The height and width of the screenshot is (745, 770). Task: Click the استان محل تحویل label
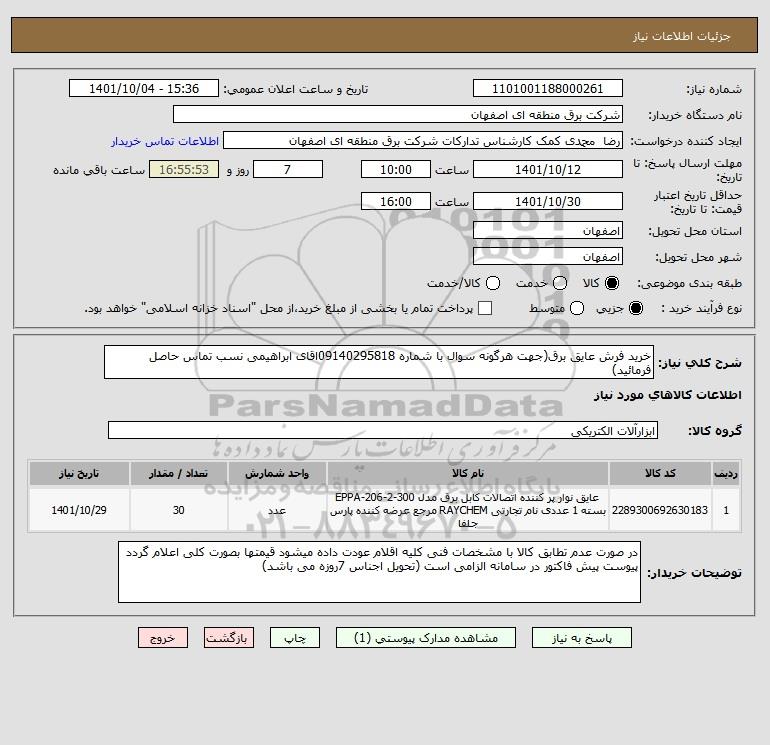(695, 231)
